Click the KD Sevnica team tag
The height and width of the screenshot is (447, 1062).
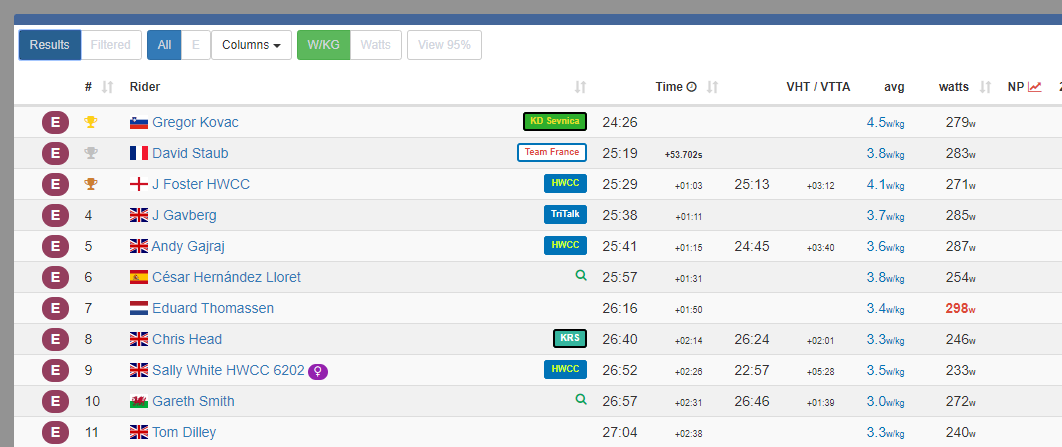(x=554, y=122)
